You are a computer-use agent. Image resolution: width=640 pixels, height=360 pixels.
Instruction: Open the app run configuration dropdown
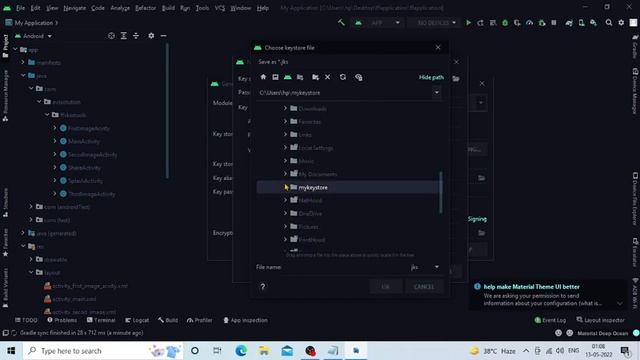378,23
